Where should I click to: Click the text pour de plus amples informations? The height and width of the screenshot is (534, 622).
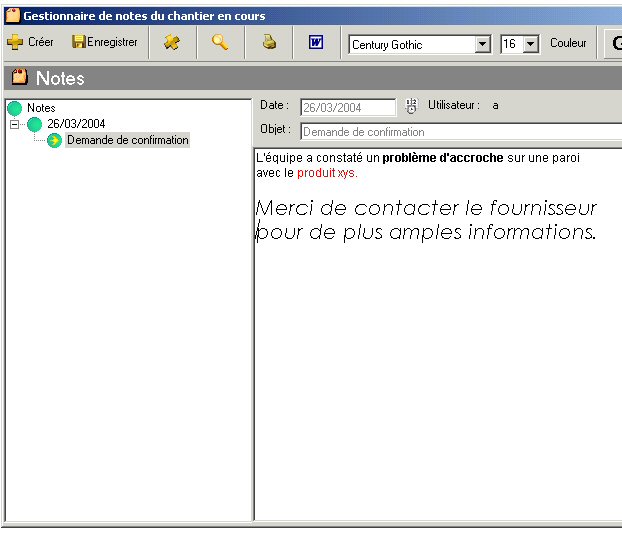click(426, 232)
